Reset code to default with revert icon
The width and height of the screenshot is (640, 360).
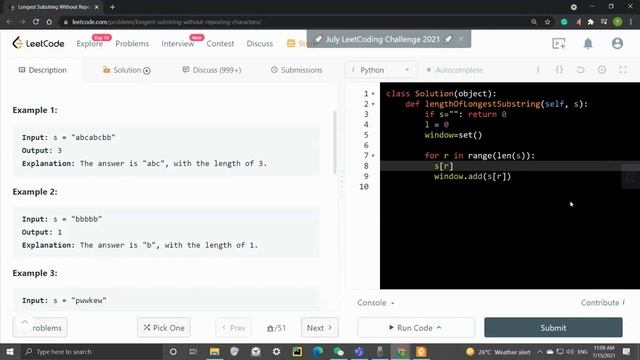[x=580, y=70]
